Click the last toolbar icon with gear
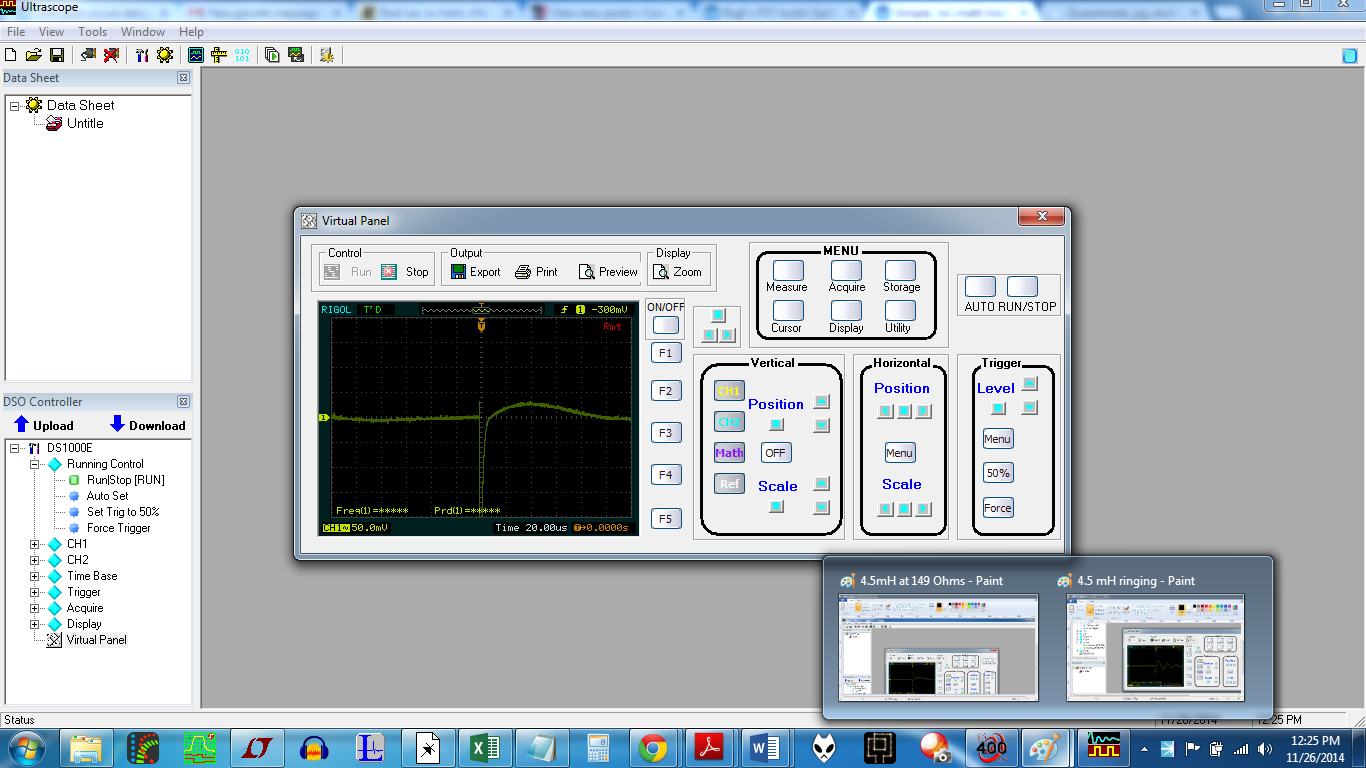The height and width of the screenshot is (768, 1366). click(x=327, y=55)
